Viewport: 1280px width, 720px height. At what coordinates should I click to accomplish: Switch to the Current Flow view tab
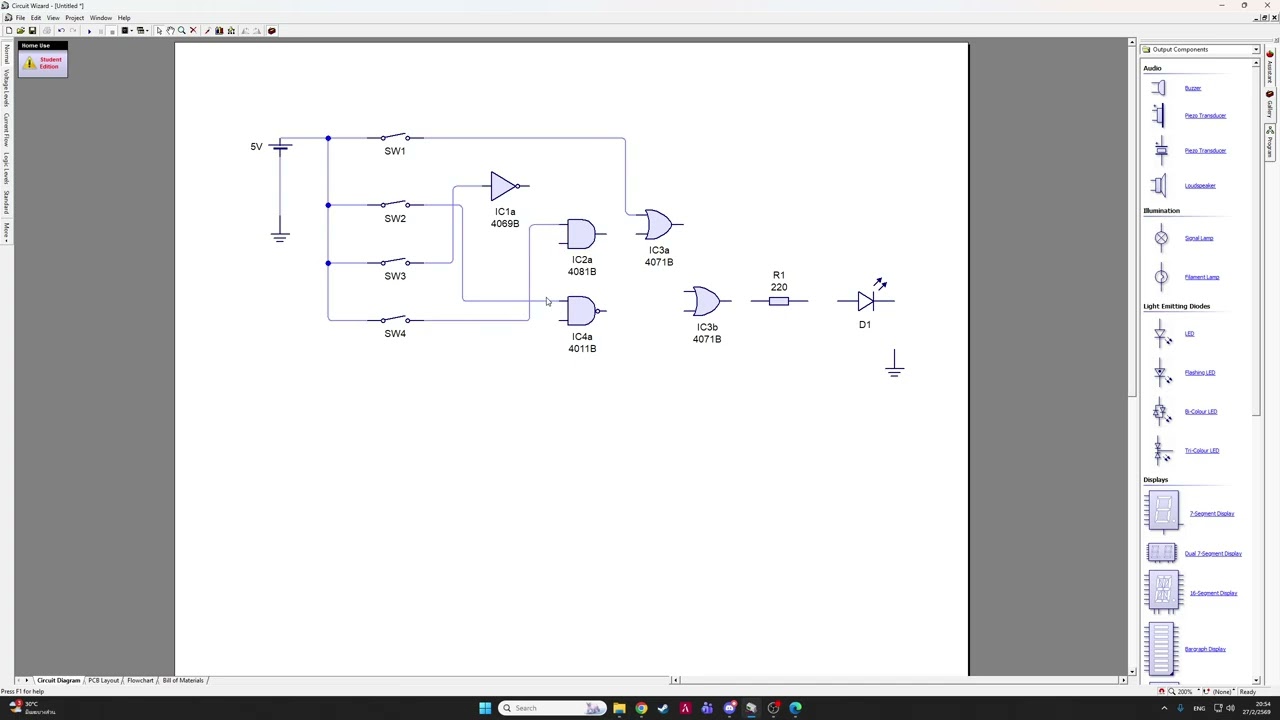pyautogui.click(x=6, y=129)
